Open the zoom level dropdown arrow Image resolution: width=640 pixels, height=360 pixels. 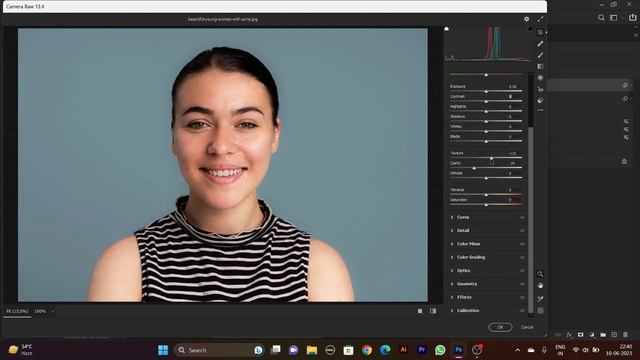tap(53, 311)
